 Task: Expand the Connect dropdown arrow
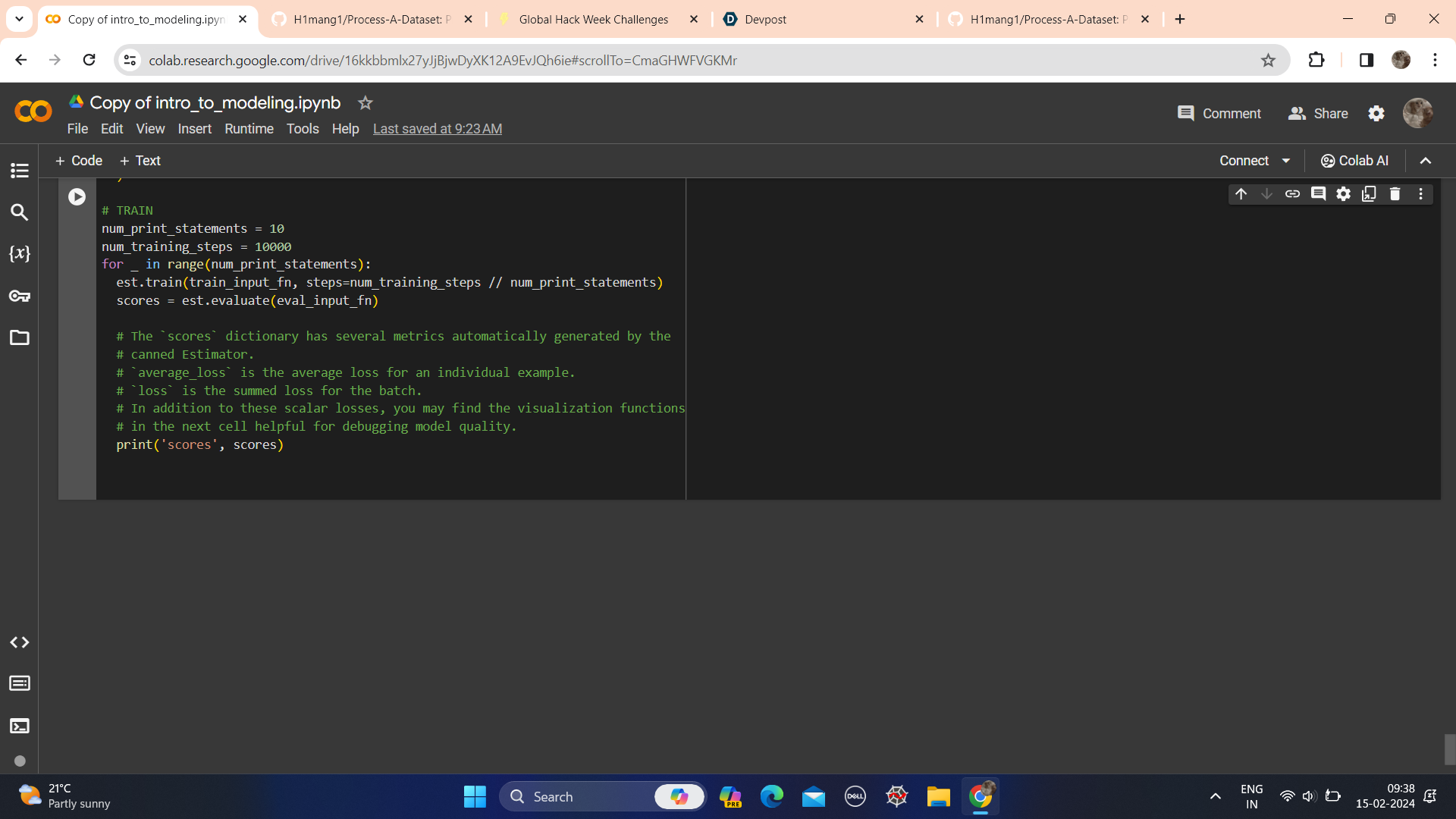click(x=1285, y=161)
